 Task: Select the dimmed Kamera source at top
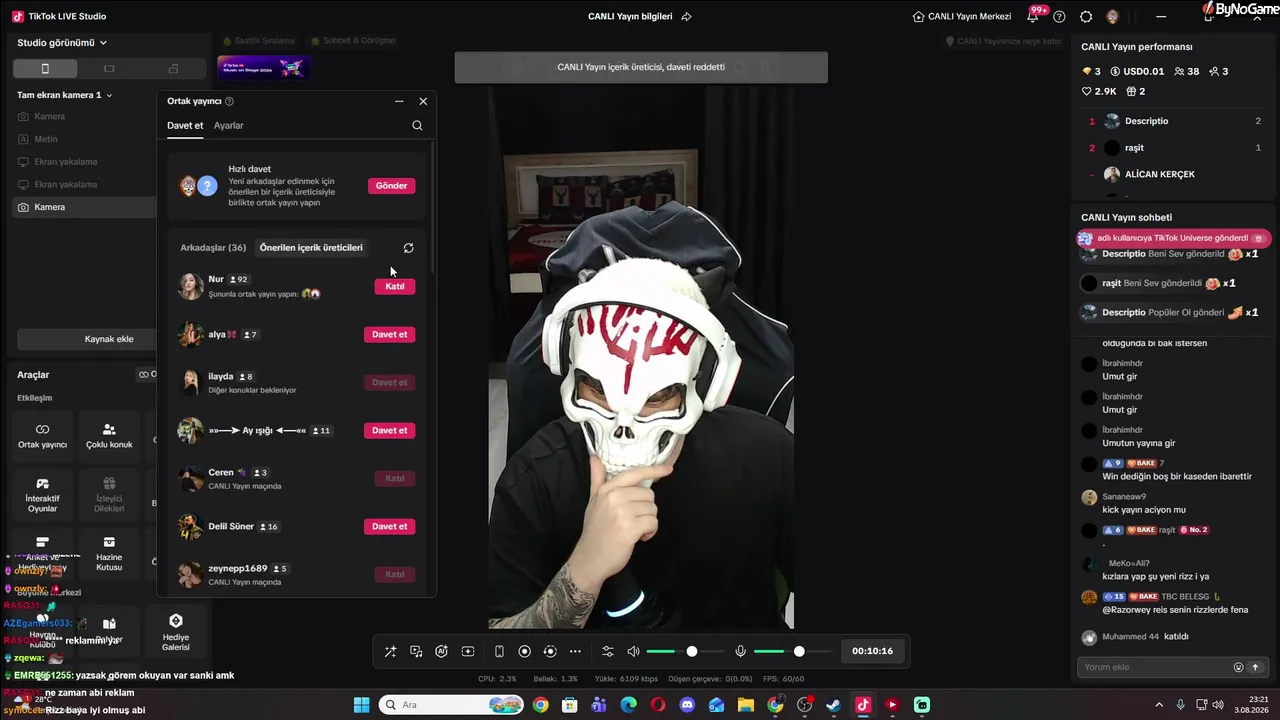(x=85, y=117)
